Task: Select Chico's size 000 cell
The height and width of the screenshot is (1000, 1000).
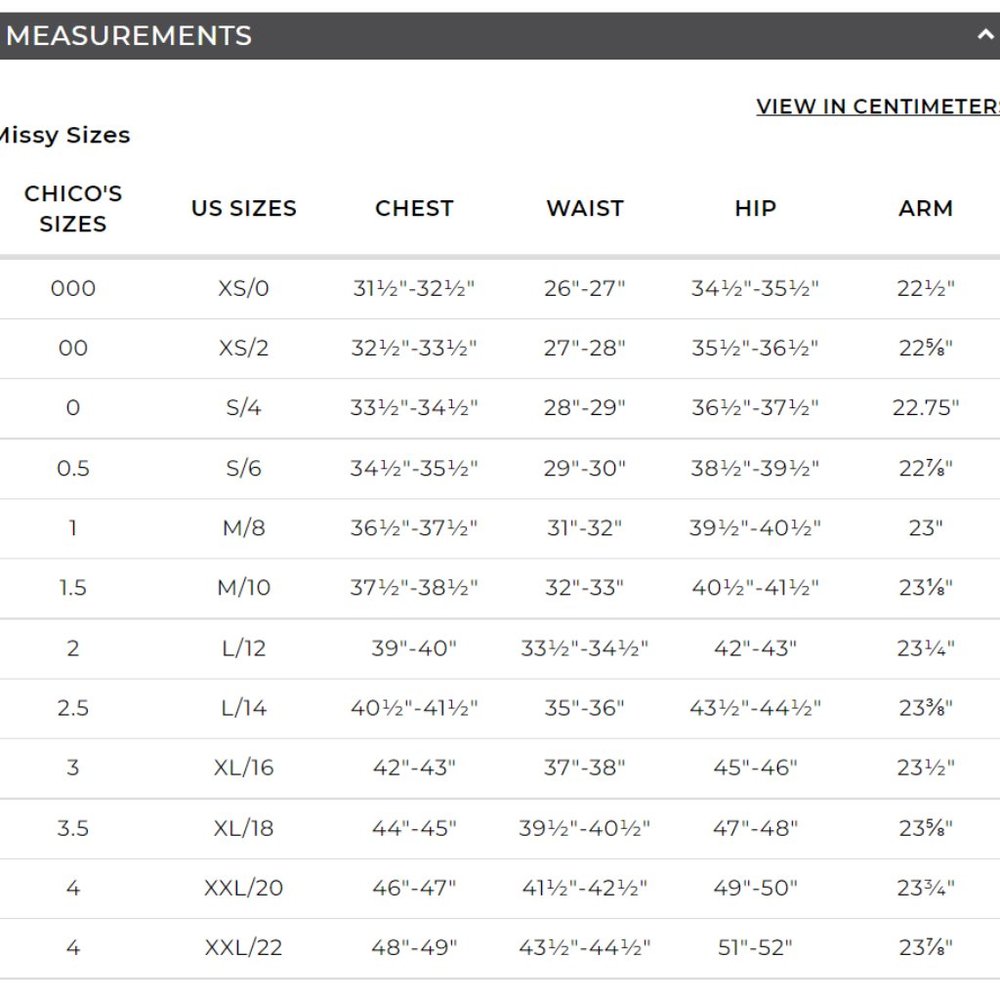Action: pos(73,289)
